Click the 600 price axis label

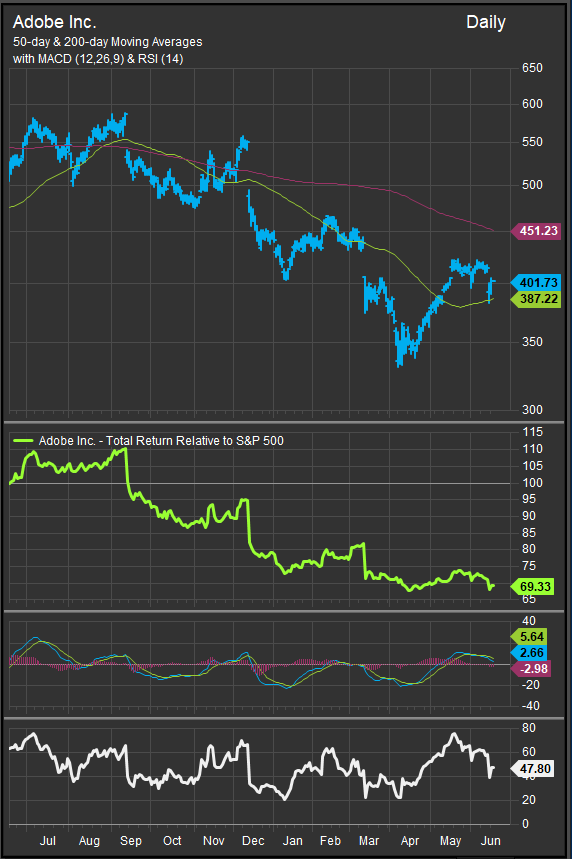click(x=532, y=104)
